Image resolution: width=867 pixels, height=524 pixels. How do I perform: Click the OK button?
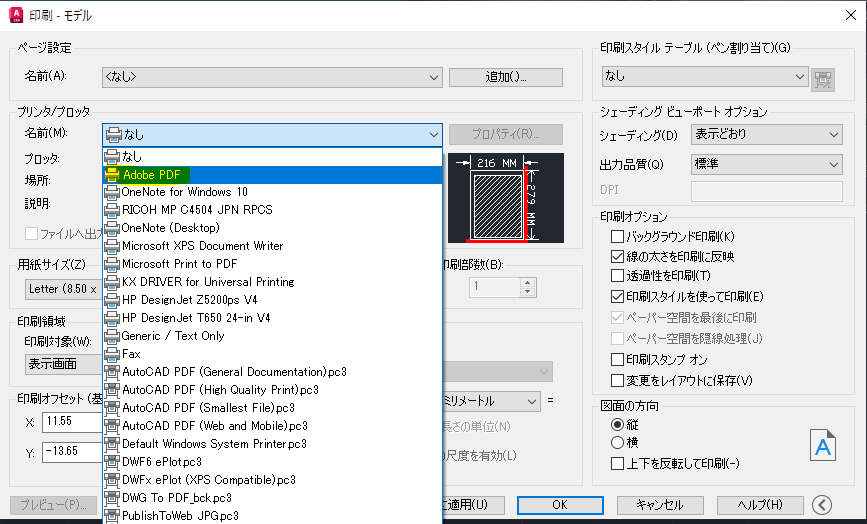click(560, 505)
